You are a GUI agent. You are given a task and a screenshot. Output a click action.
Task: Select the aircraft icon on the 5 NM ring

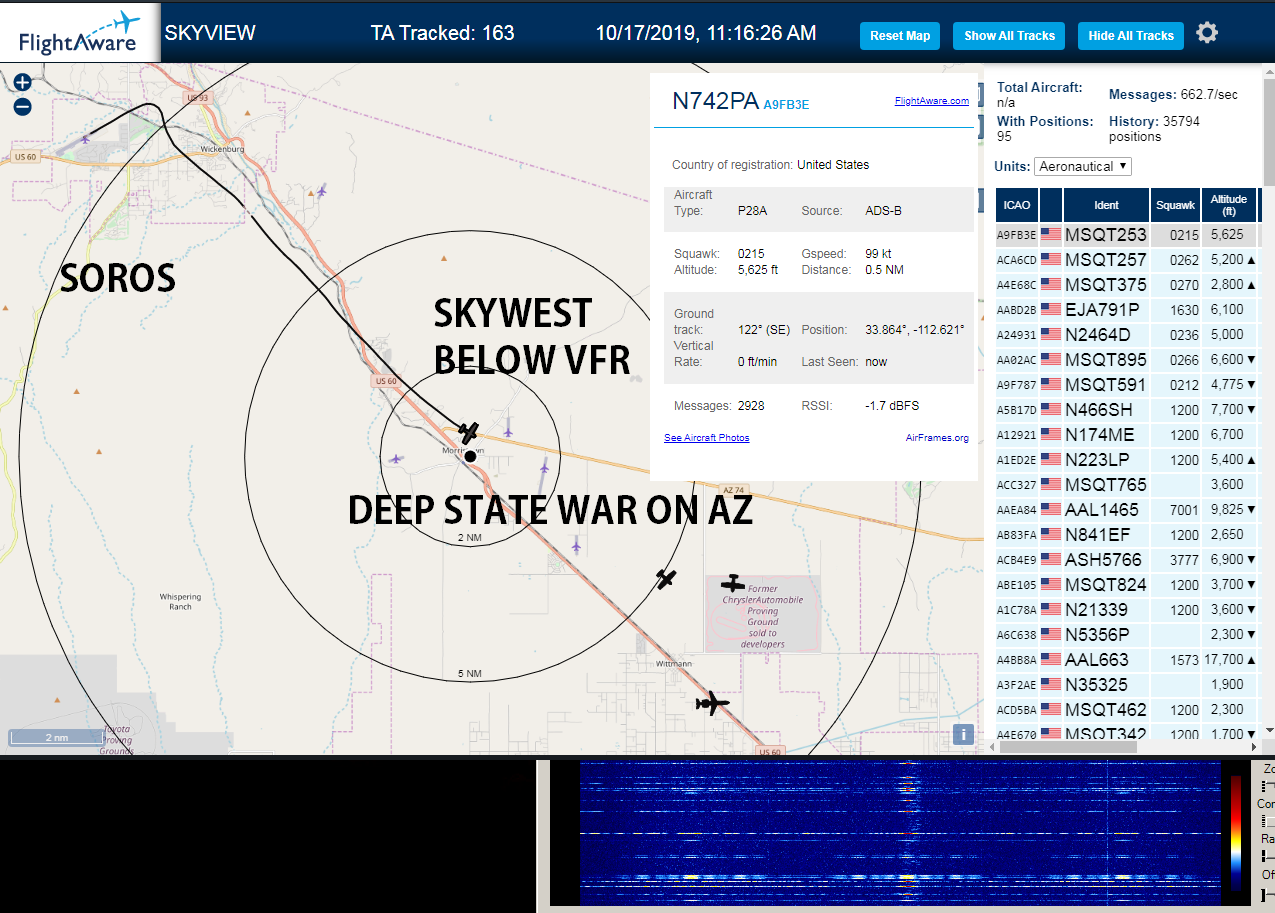666,578
